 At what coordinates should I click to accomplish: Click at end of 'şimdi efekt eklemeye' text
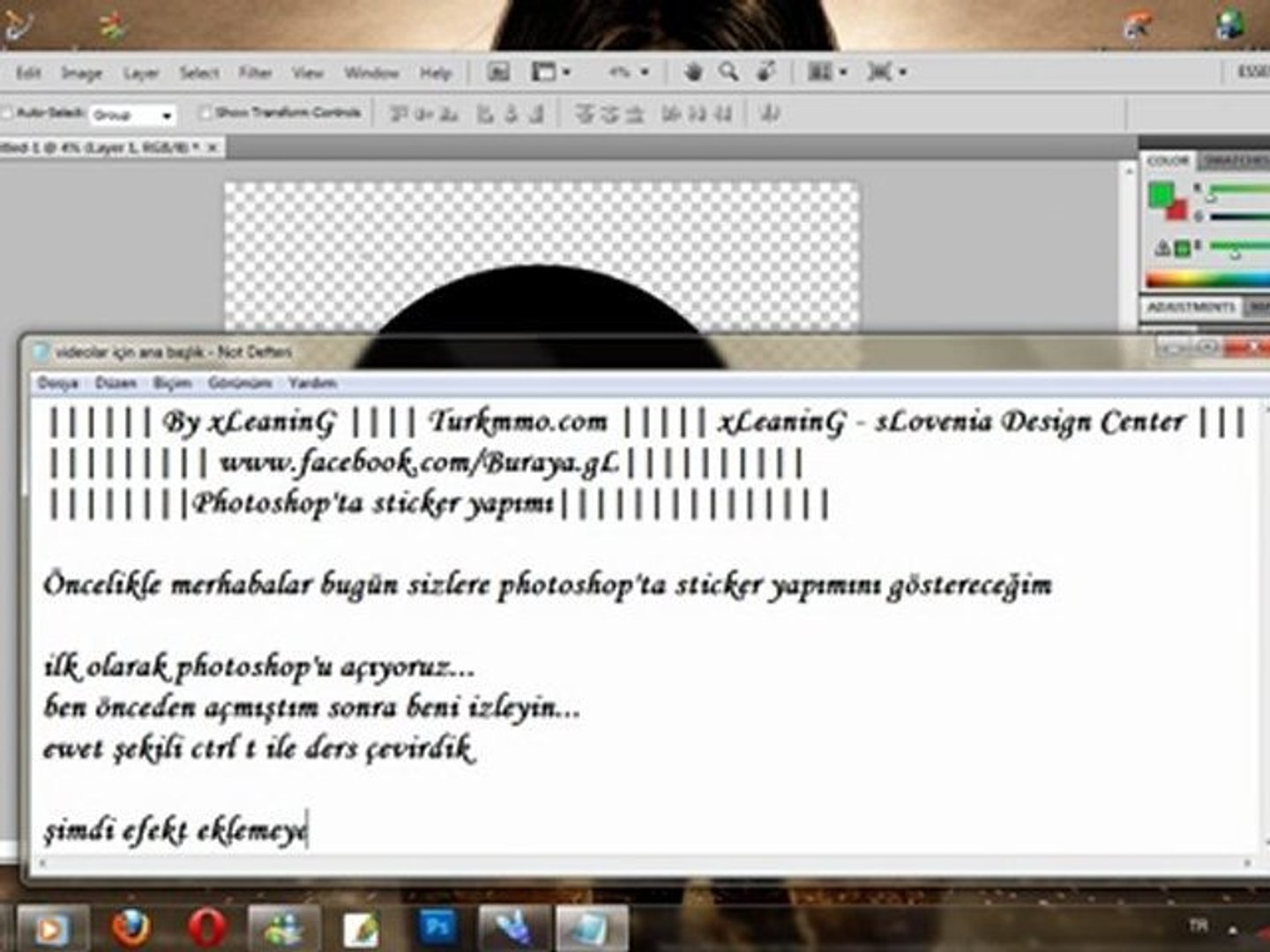(307, 831)
